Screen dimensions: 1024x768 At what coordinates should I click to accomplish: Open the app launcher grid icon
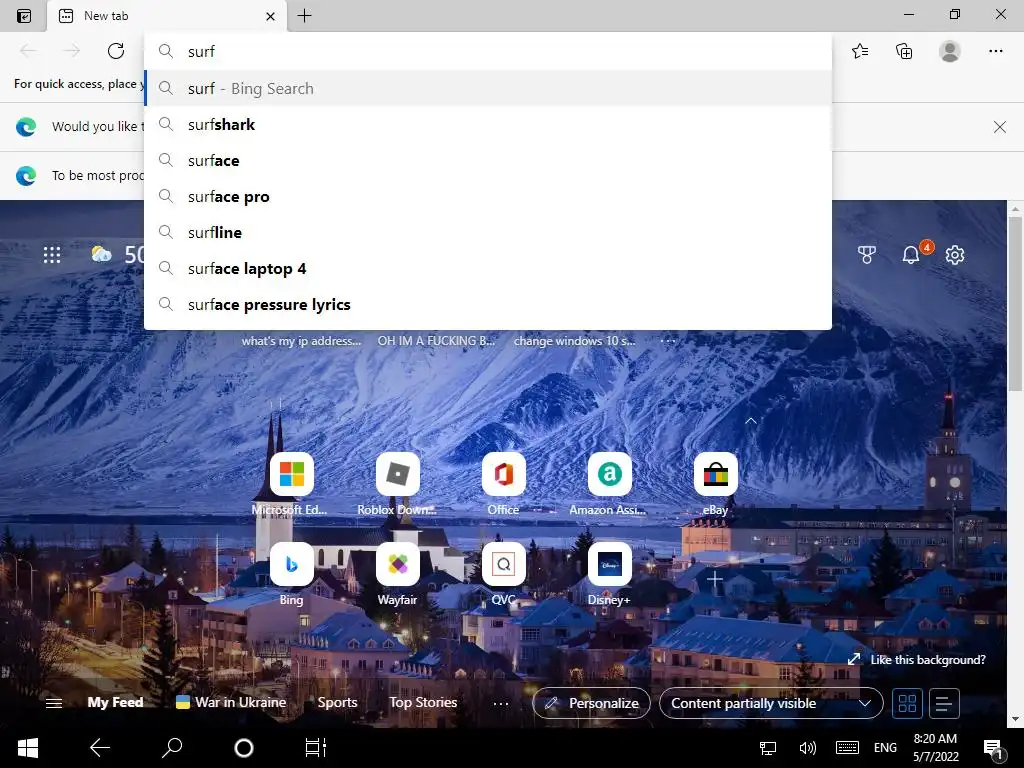pyautogui.click(x=52, y=255)
